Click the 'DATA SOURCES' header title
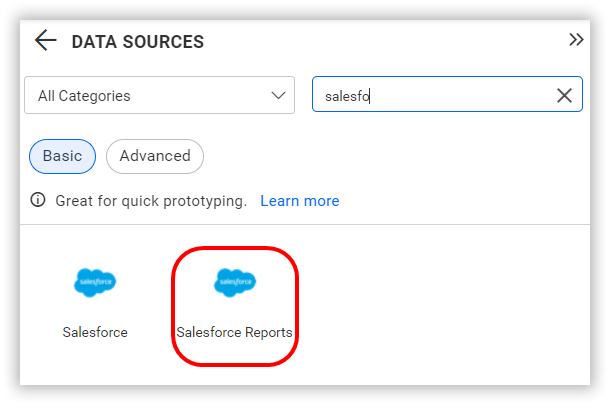Image resolution: width=610 pixels, height=405 pixels. [x=138, y=42]
